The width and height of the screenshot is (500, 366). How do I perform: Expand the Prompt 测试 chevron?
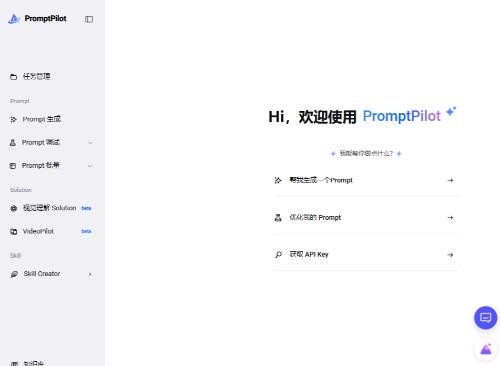pos(90,143)
